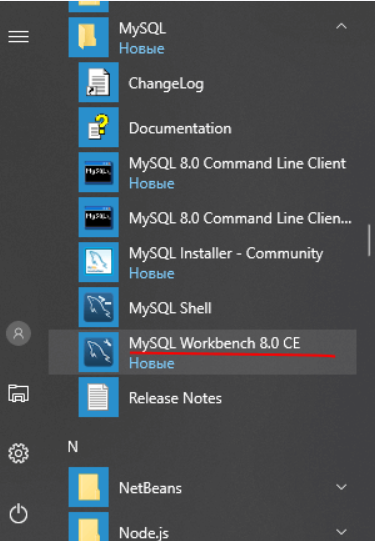
Task: Click the Documentation question-mark icon
Action: (x=99, y=127)
